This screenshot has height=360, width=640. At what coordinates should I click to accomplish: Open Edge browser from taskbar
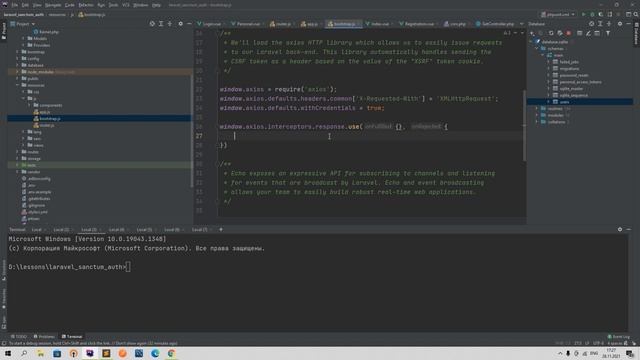tap(155, 353)
